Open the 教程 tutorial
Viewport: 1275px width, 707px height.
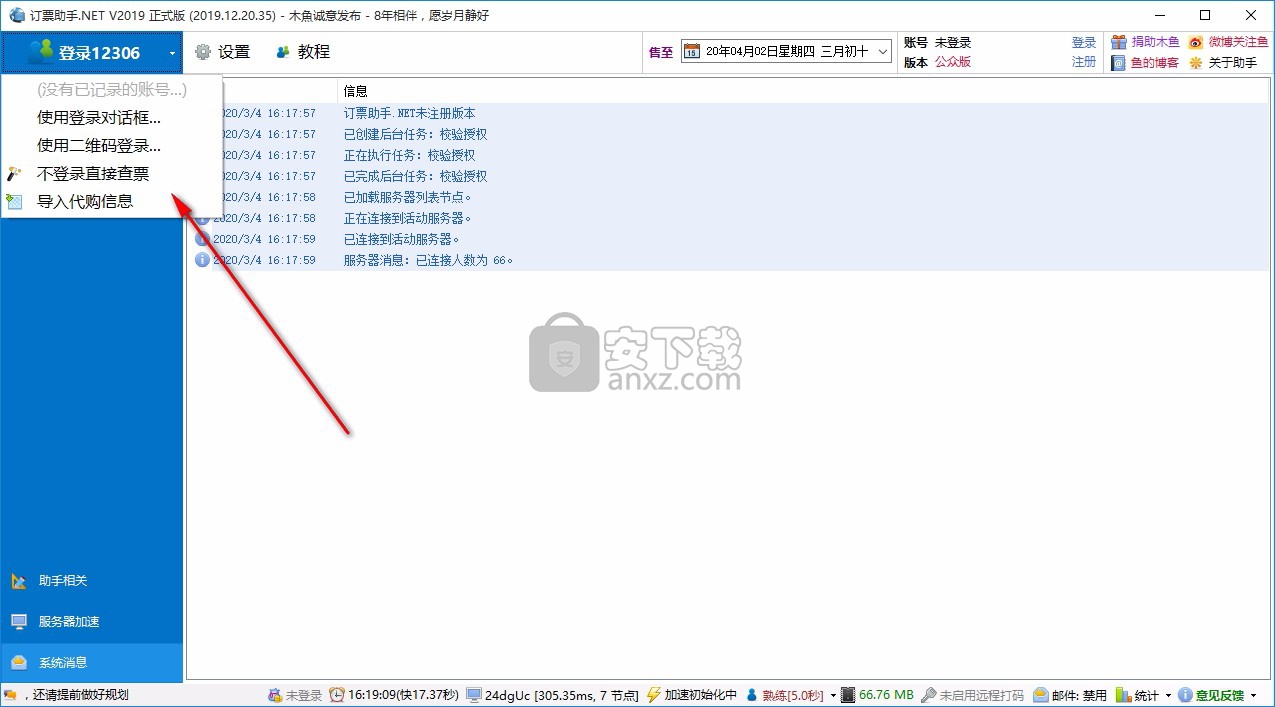click(302, 52)
